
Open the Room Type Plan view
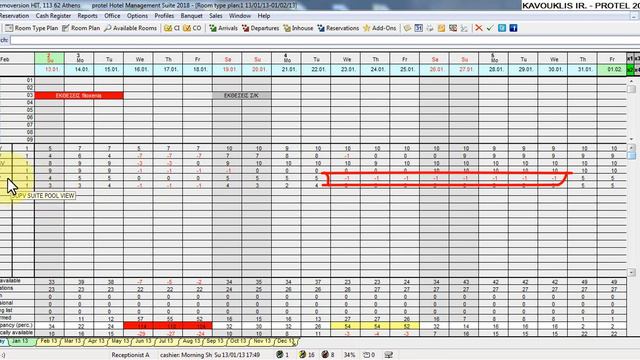click(32, 28)
